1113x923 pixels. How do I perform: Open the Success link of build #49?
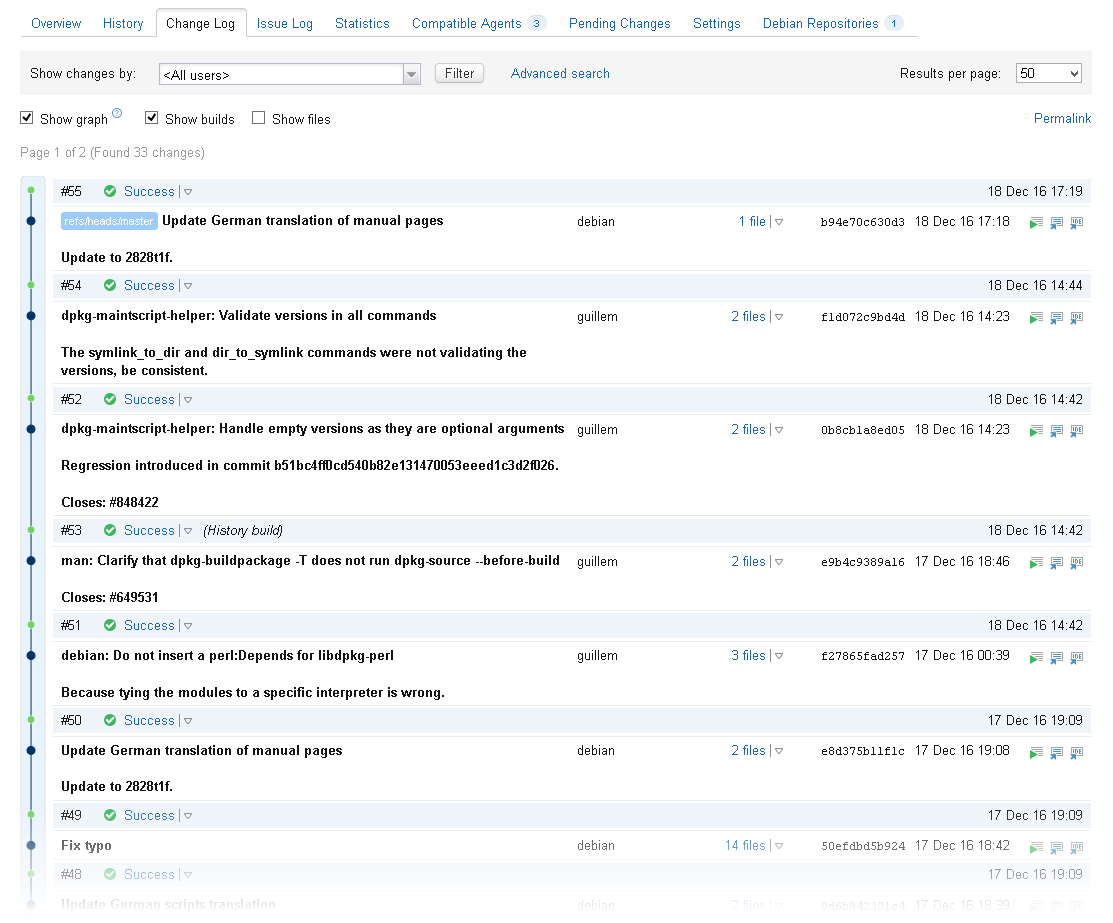149,816
